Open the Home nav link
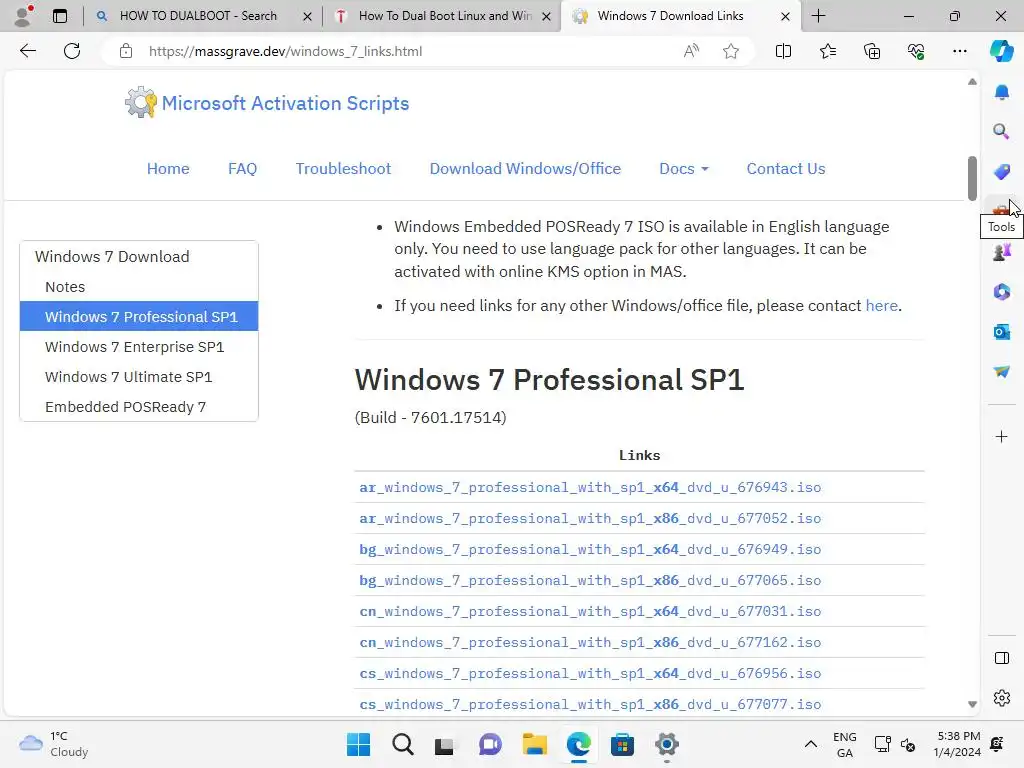The width and height of the screenshot is (1024, 768). tap(168, 168)
